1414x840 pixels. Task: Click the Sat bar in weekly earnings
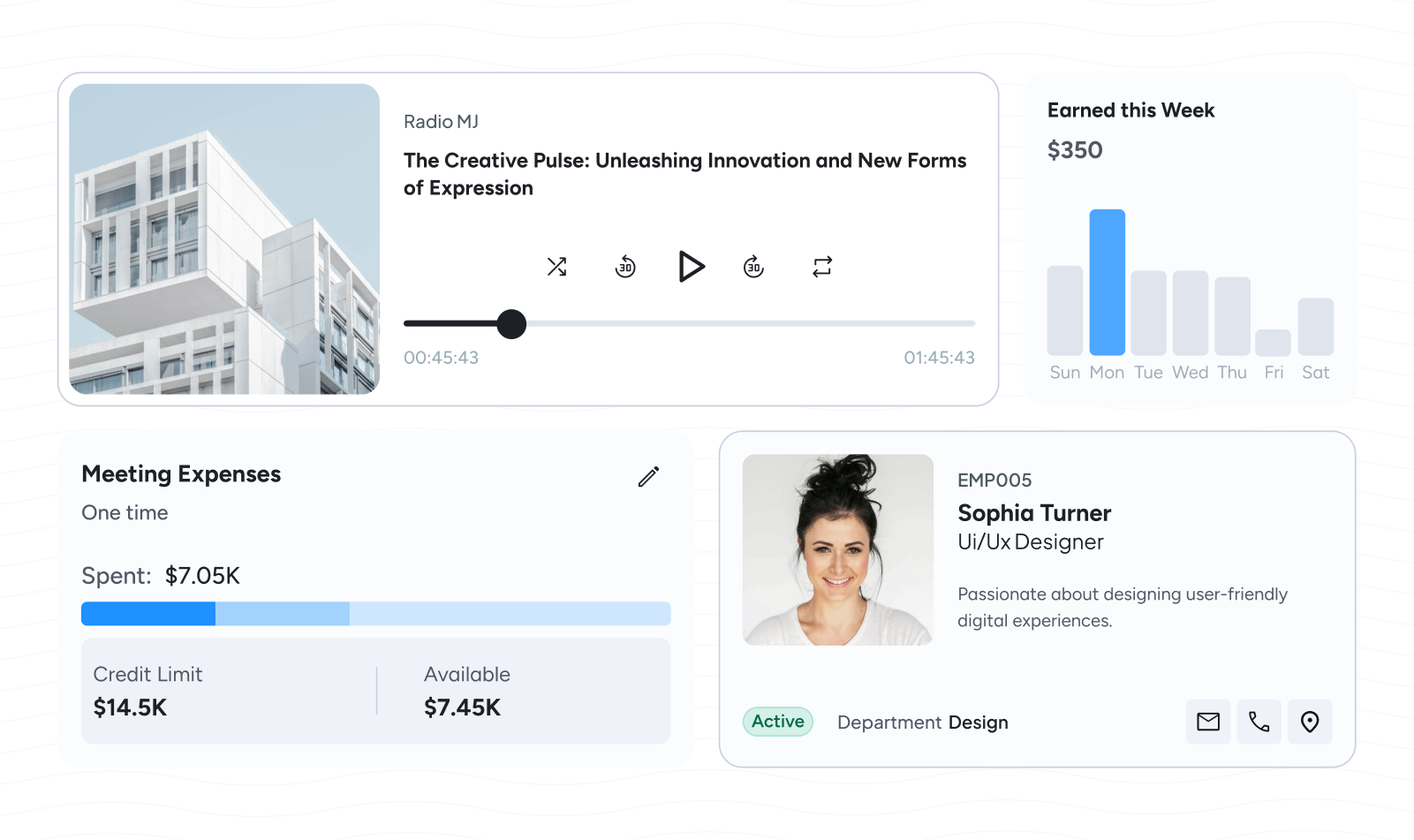pos(1315,327)
